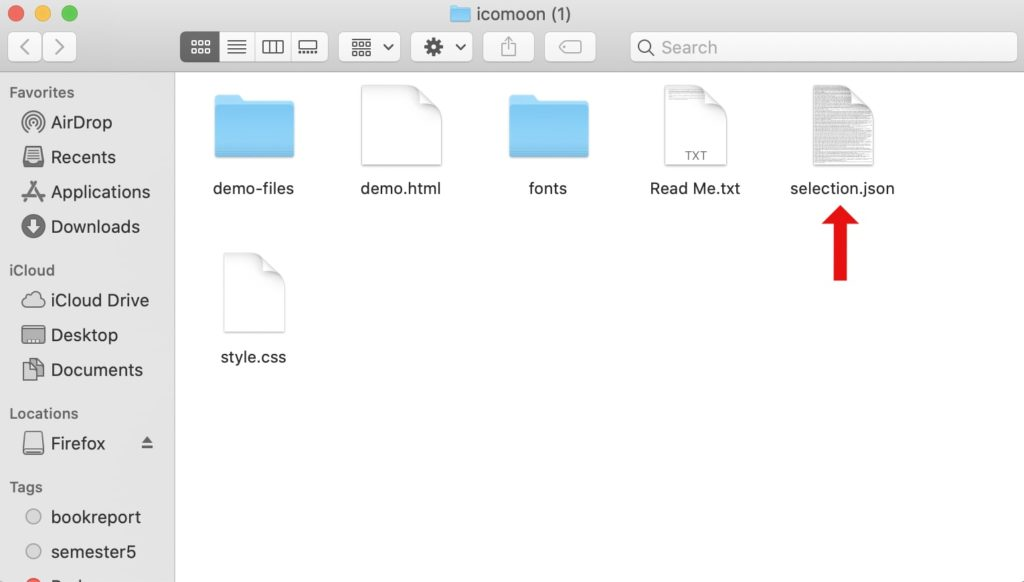
Task: Select the fonts folder
Action: point(547,124)
